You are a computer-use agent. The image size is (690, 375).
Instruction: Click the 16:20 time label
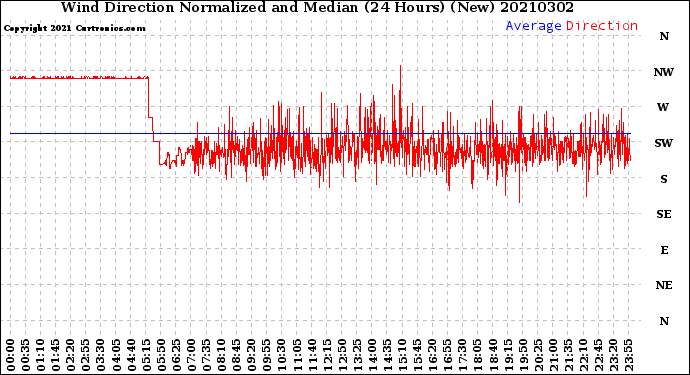click(x=432, y=355)
